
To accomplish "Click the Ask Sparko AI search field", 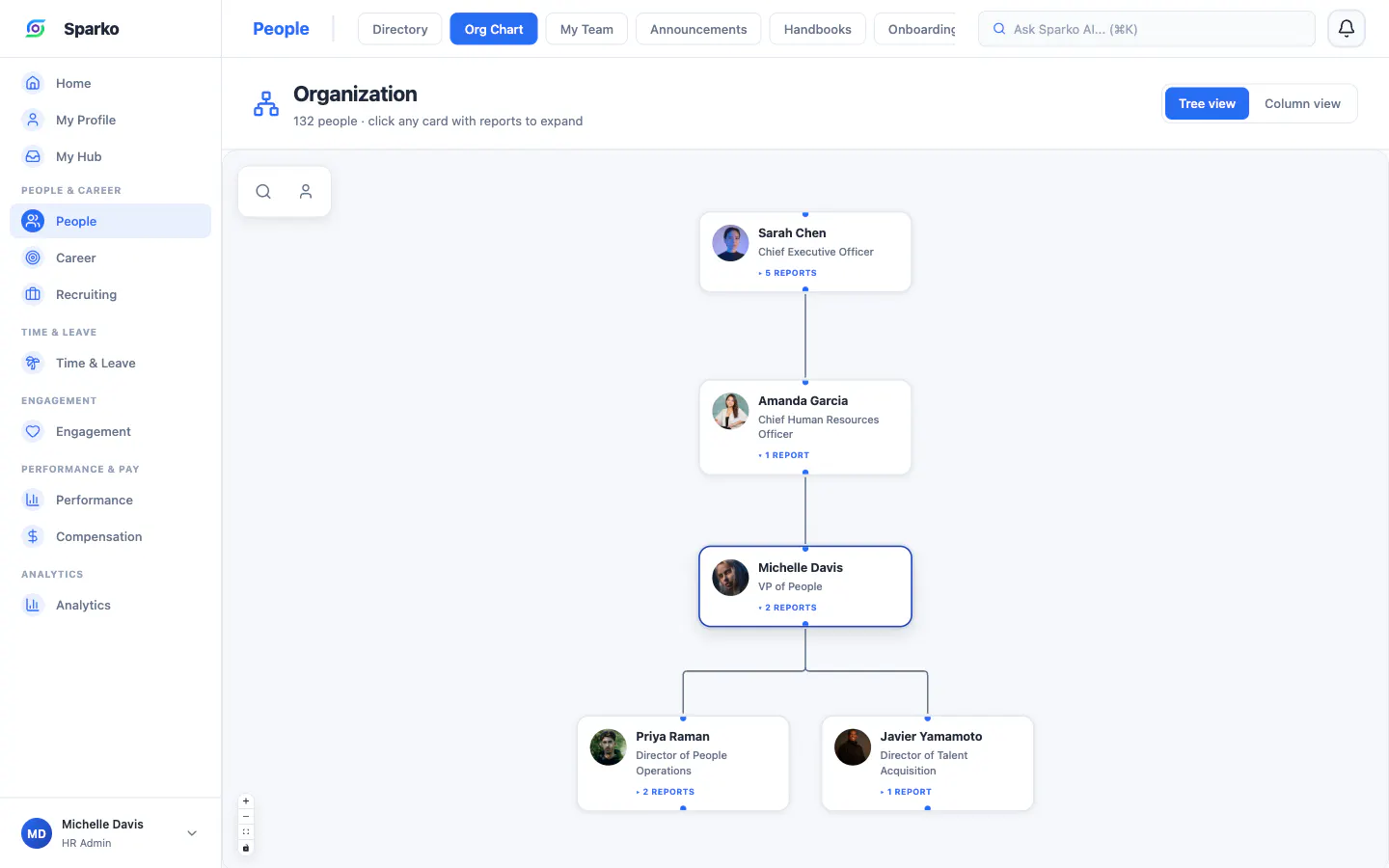I will point(1147,29).
